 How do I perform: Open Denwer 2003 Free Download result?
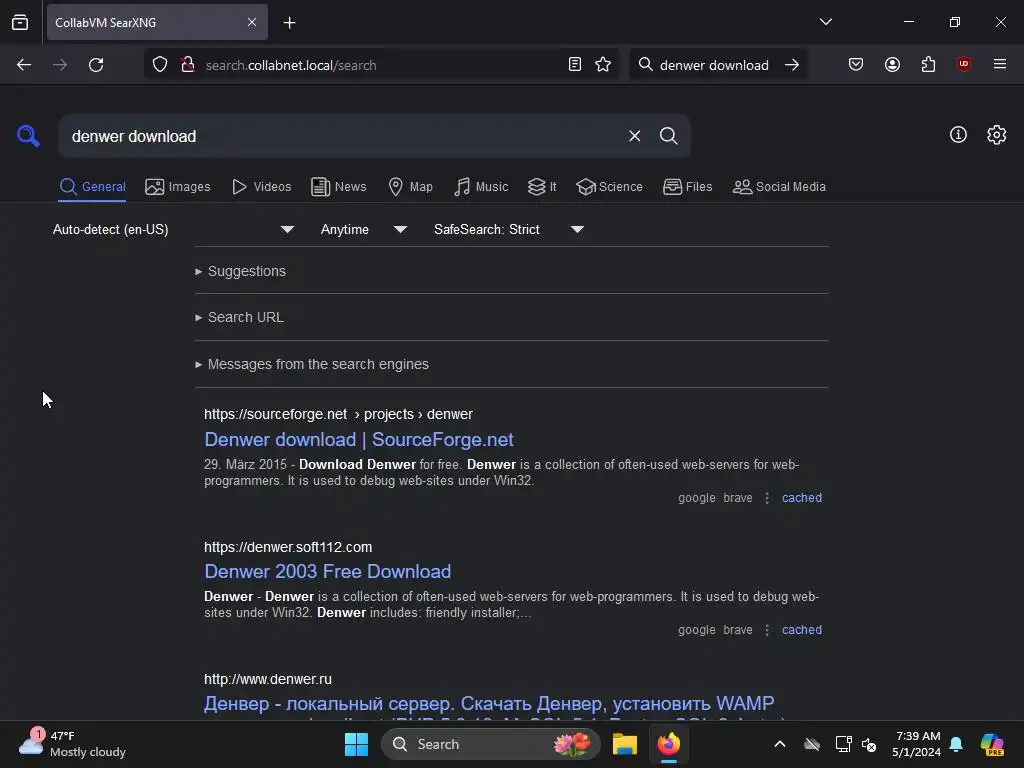[327, 571]
